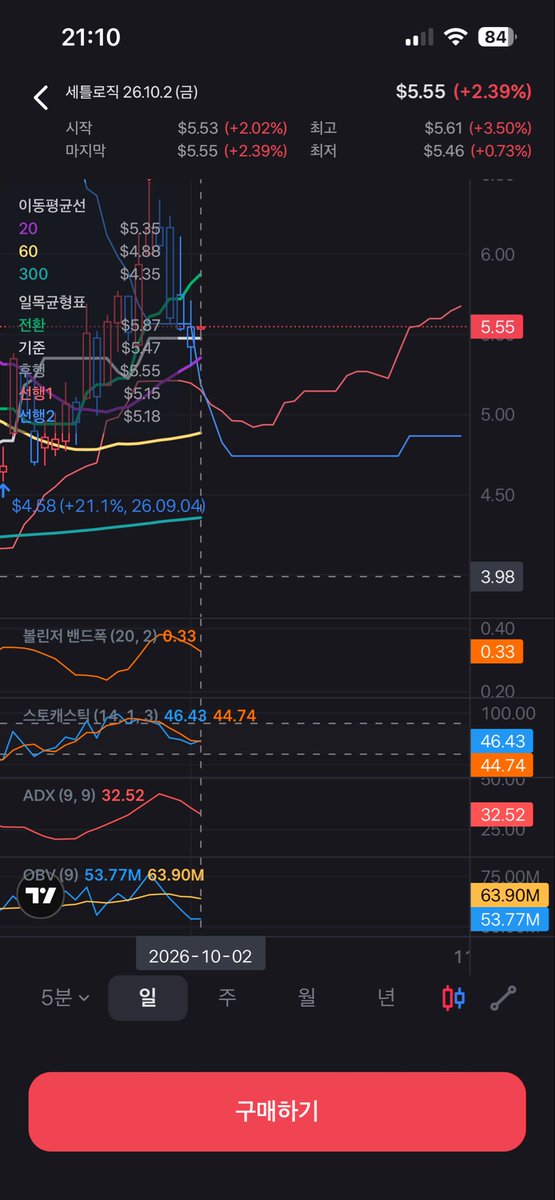Tap the 0.33 Bollinger width value tag
The height and width of the screenshot is (1200, 555).
coord(497,652)
